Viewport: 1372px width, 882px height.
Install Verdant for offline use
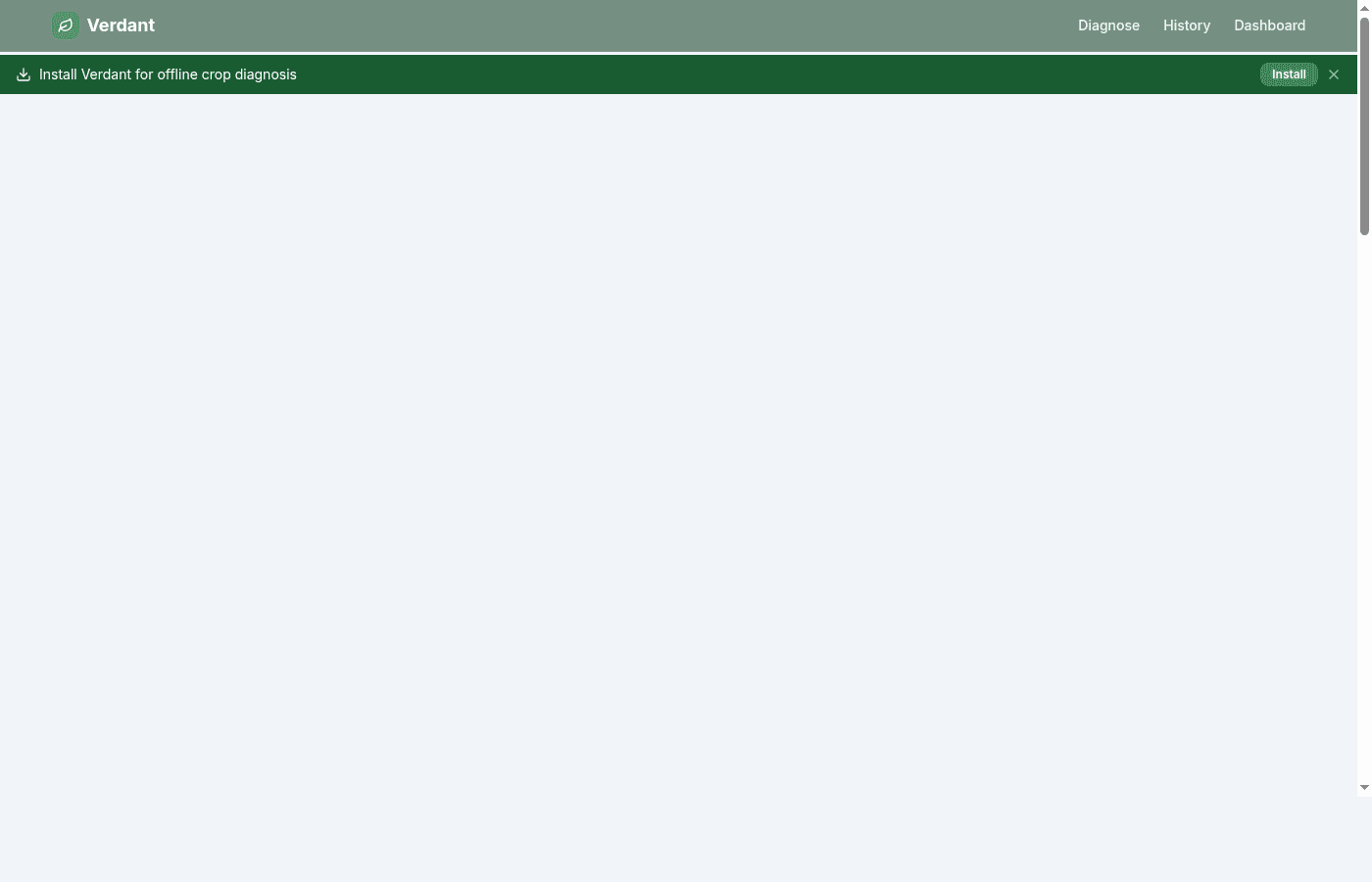click(x=1289, y=74)
